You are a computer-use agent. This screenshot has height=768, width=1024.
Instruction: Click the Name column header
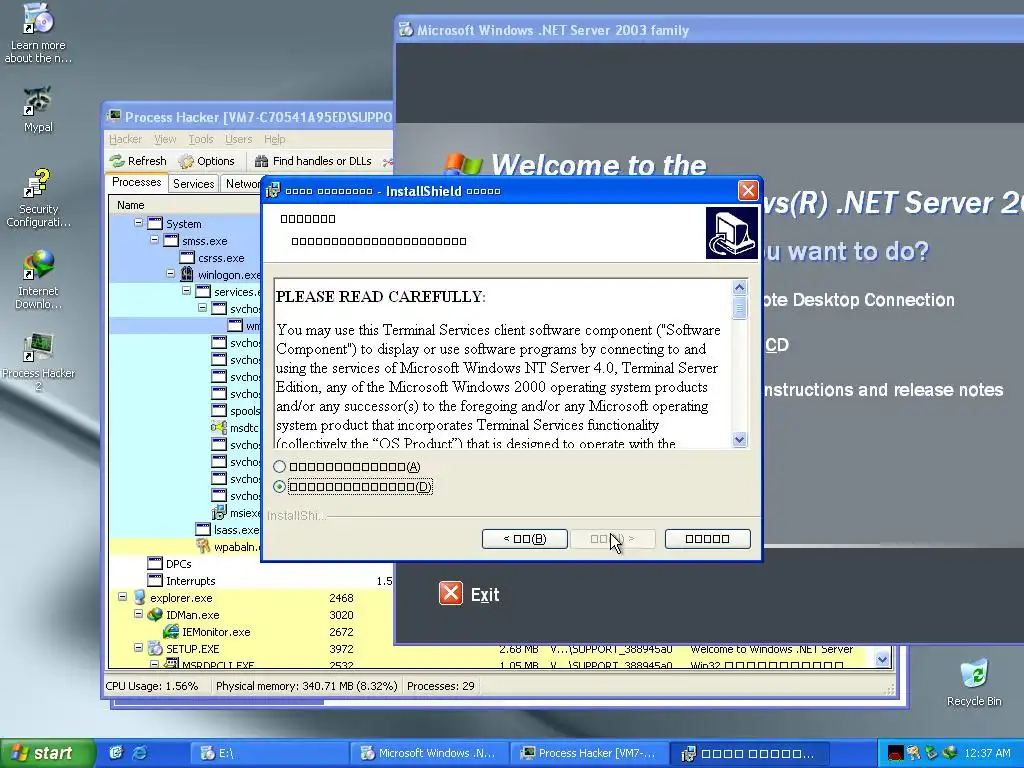click(x=184, y=205)
